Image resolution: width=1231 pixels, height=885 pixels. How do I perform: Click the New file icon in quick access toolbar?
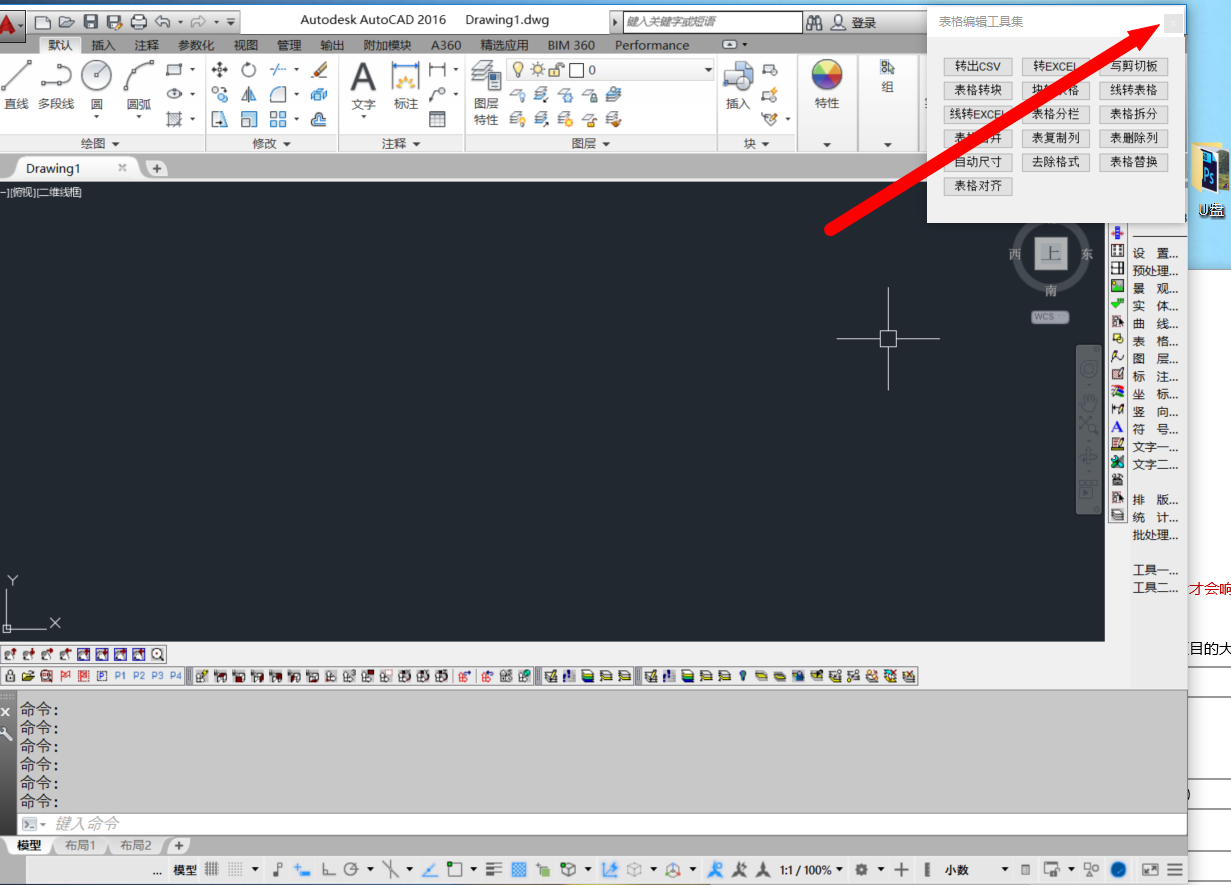point(42,21)
